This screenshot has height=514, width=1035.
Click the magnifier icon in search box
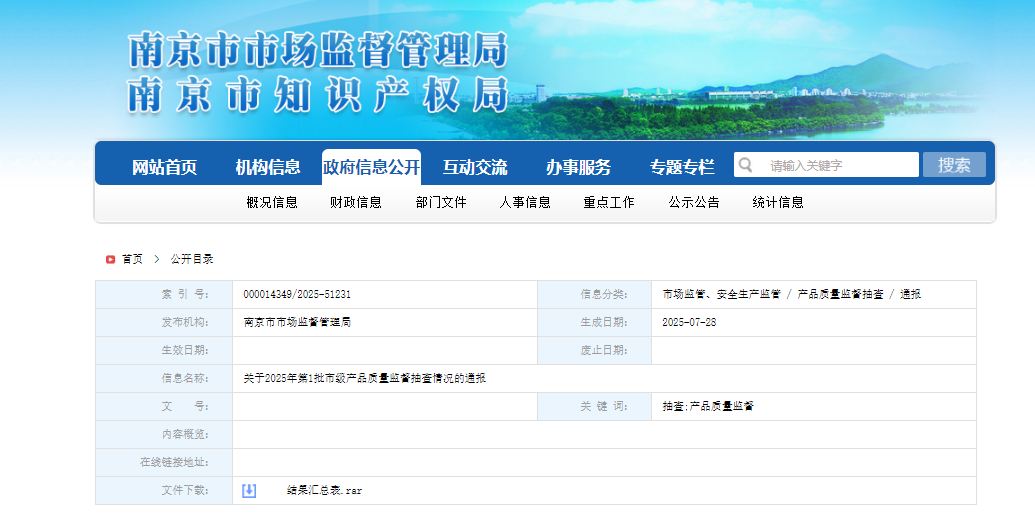point(745,164)
